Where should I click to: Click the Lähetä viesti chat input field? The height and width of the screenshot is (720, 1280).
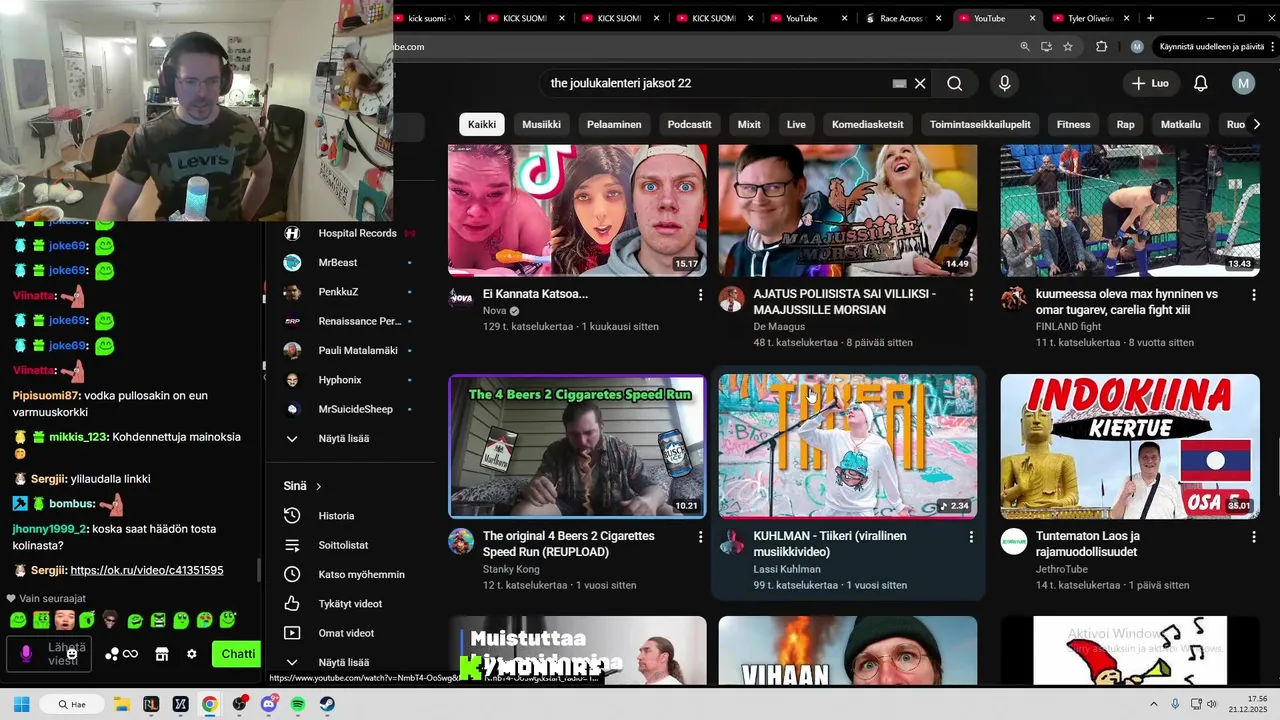click(x=50, y=654)
